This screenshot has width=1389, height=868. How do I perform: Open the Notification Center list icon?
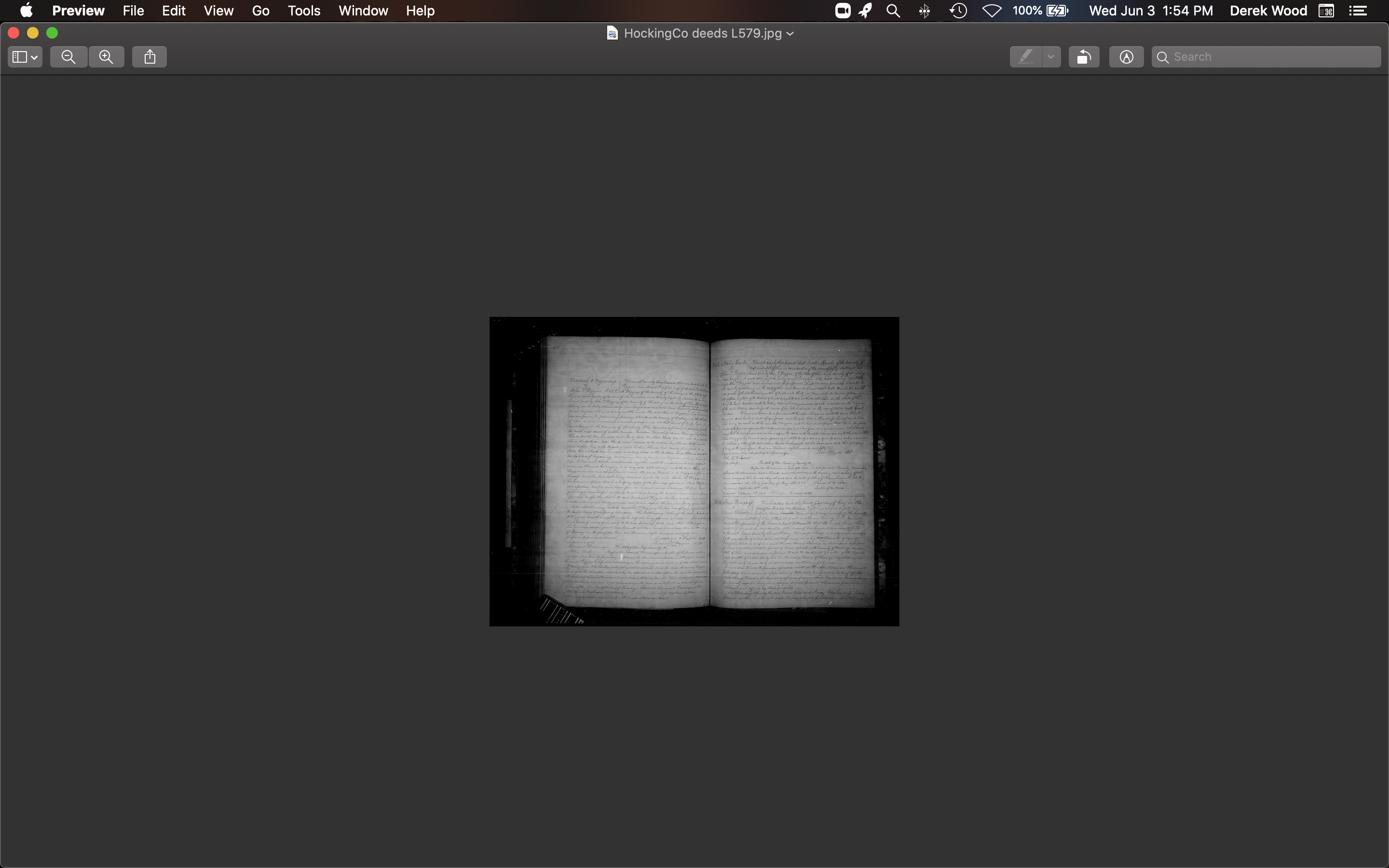(1358, 11)
